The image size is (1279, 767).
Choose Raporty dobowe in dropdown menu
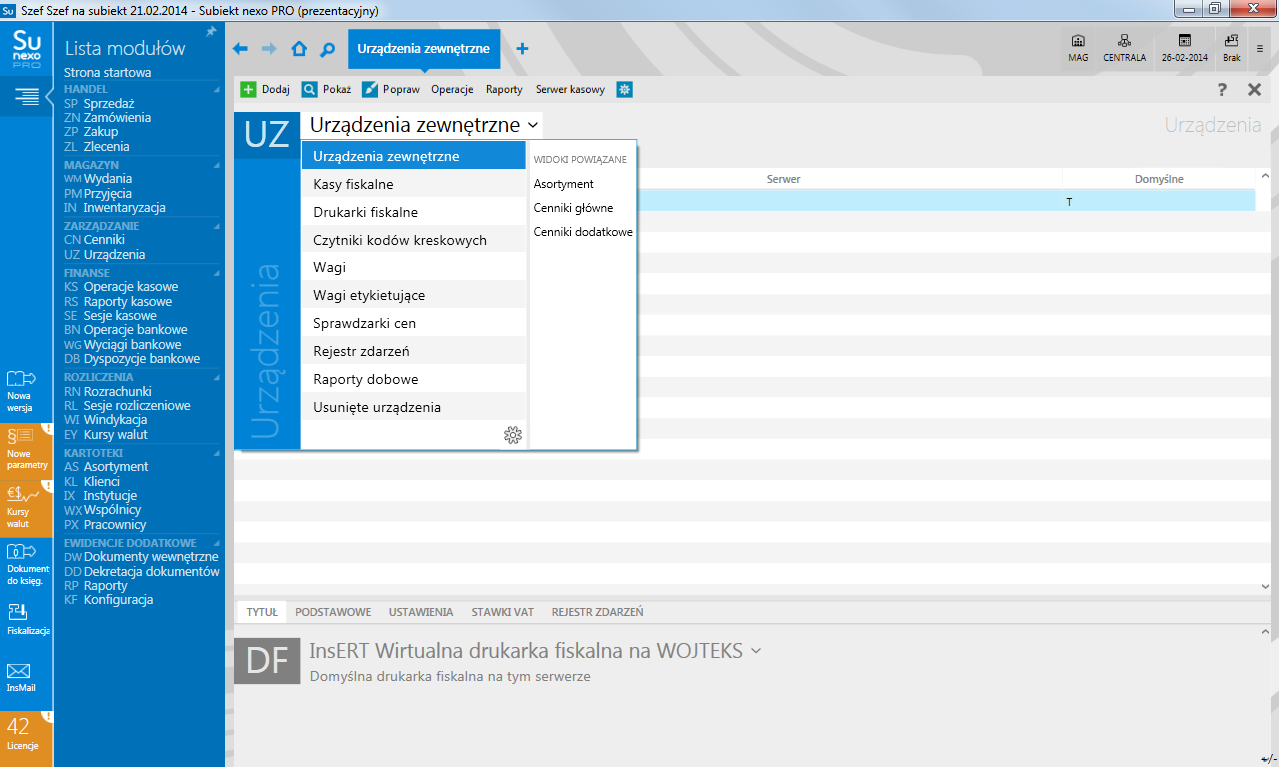(x=365, y=379)
